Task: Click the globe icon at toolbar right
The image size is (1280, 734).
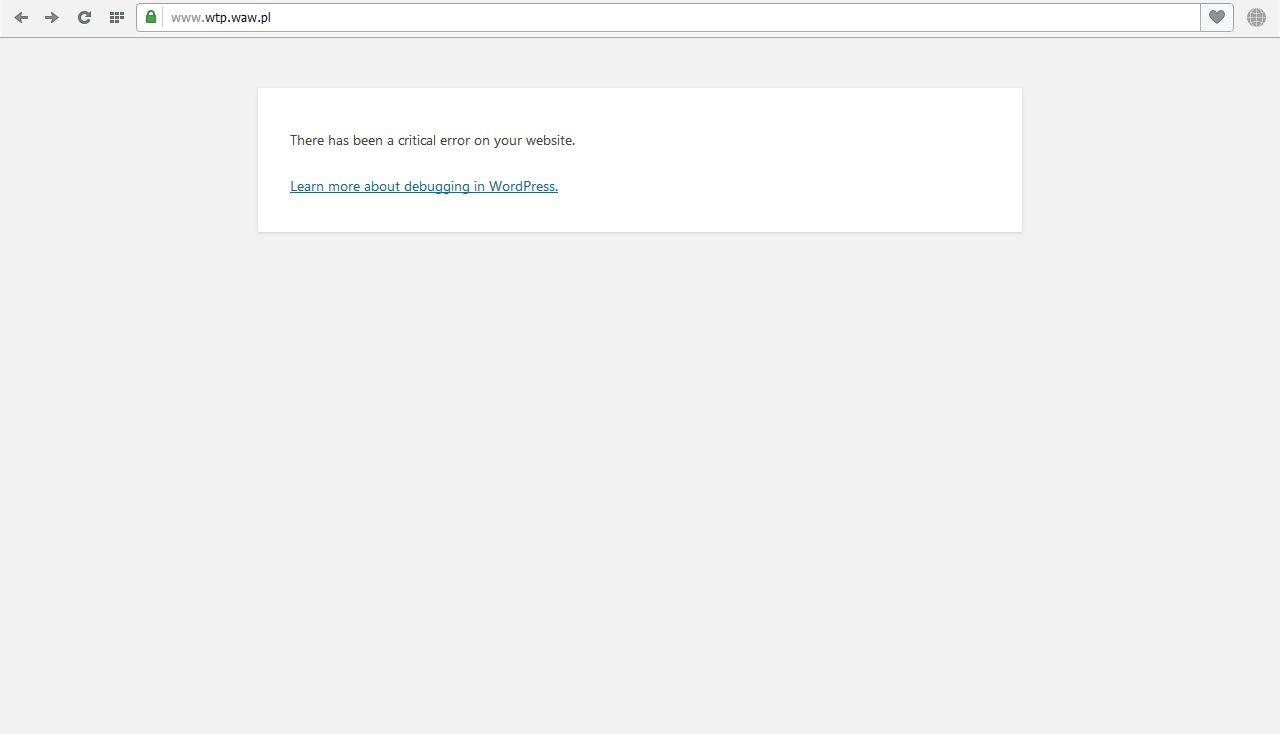Action: tap(1256, 17)
